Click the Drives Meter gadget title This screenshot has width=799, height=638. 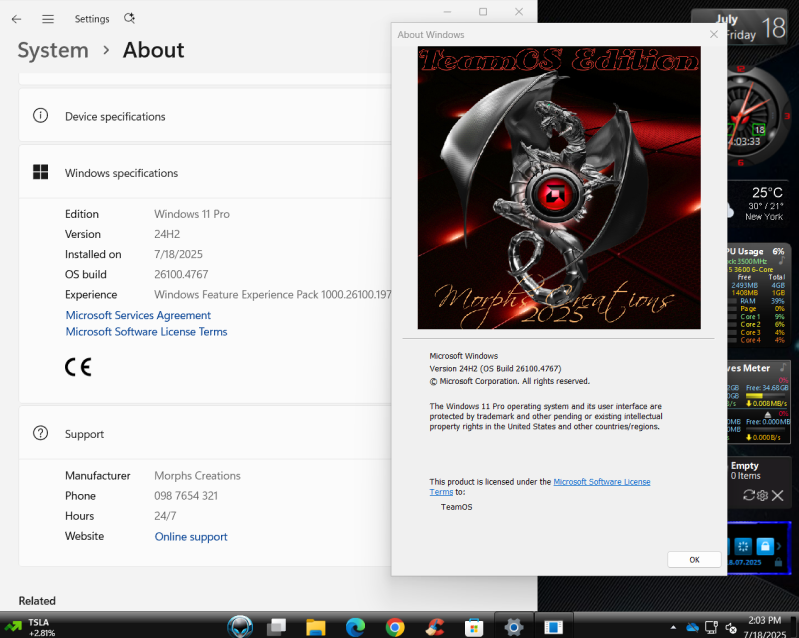coord(749,368)
